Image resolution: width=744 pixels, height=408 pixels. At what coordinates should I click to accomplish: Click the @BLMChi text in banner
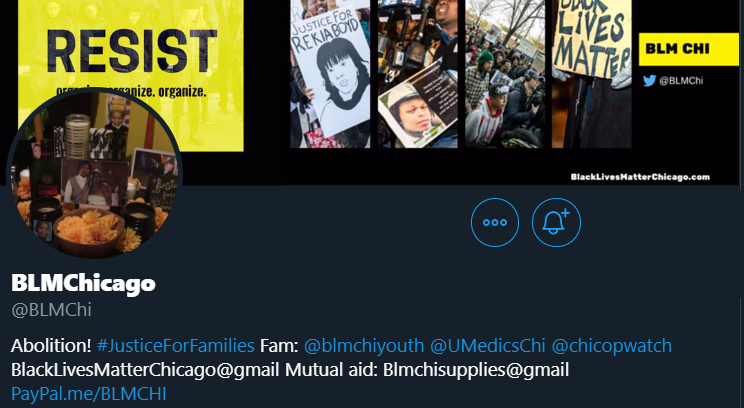pos(681,81)
